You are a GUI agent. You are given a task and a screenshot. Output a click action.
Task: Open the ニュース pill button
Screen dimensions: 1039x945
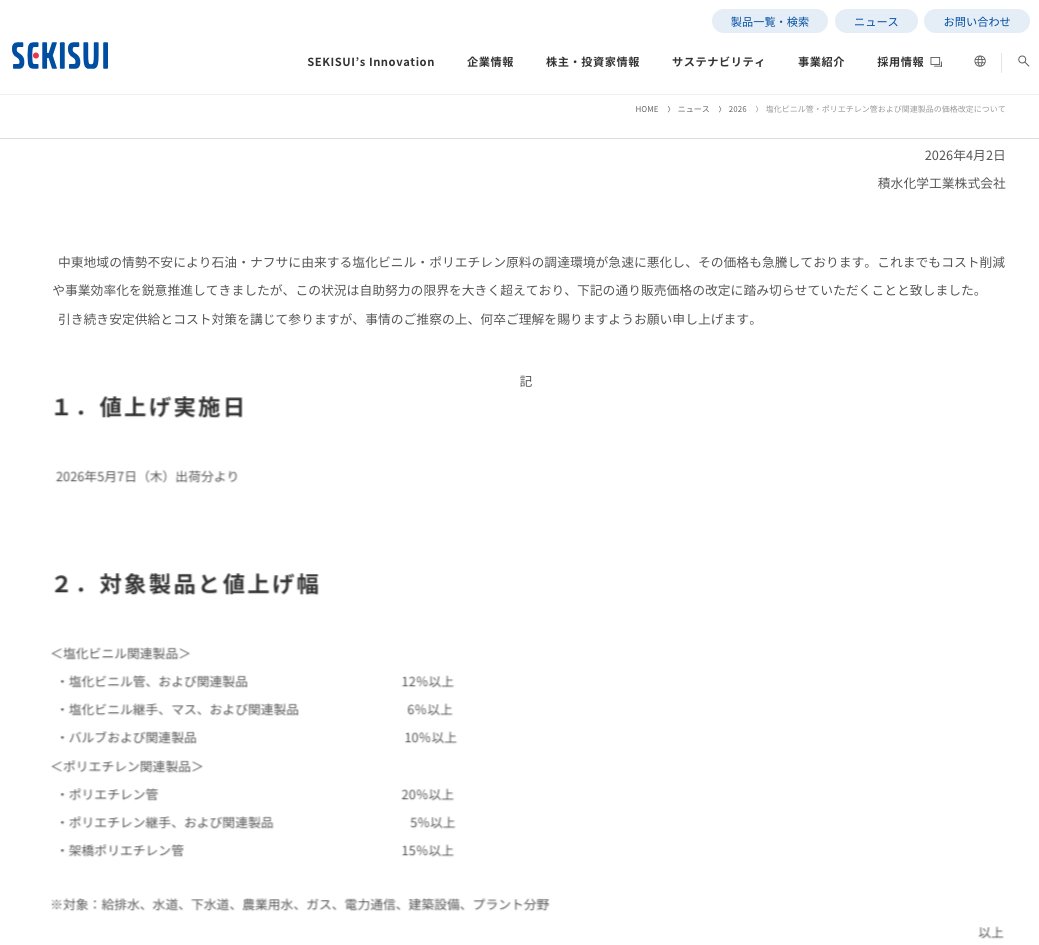[x=876, y=22]
